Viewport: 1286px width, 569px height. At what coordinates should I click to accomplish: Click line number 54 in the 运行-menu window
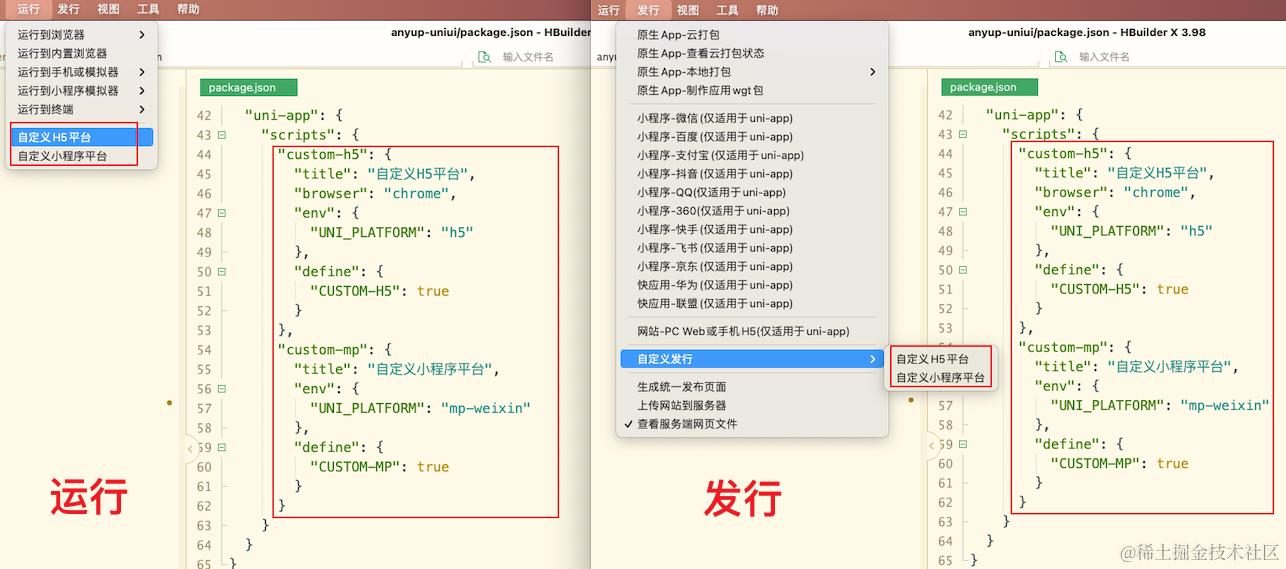point(204,350)
